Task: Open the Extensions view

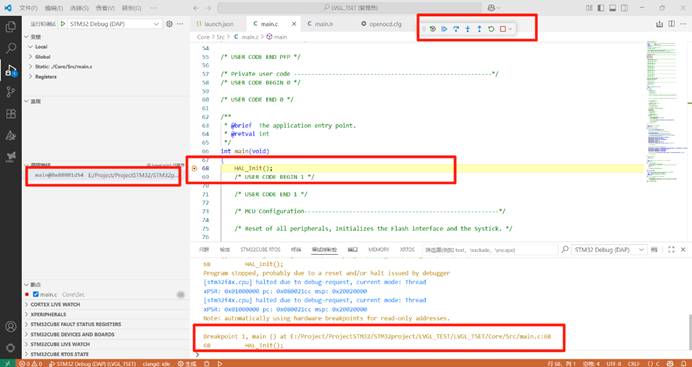Action: click(11, 114)
